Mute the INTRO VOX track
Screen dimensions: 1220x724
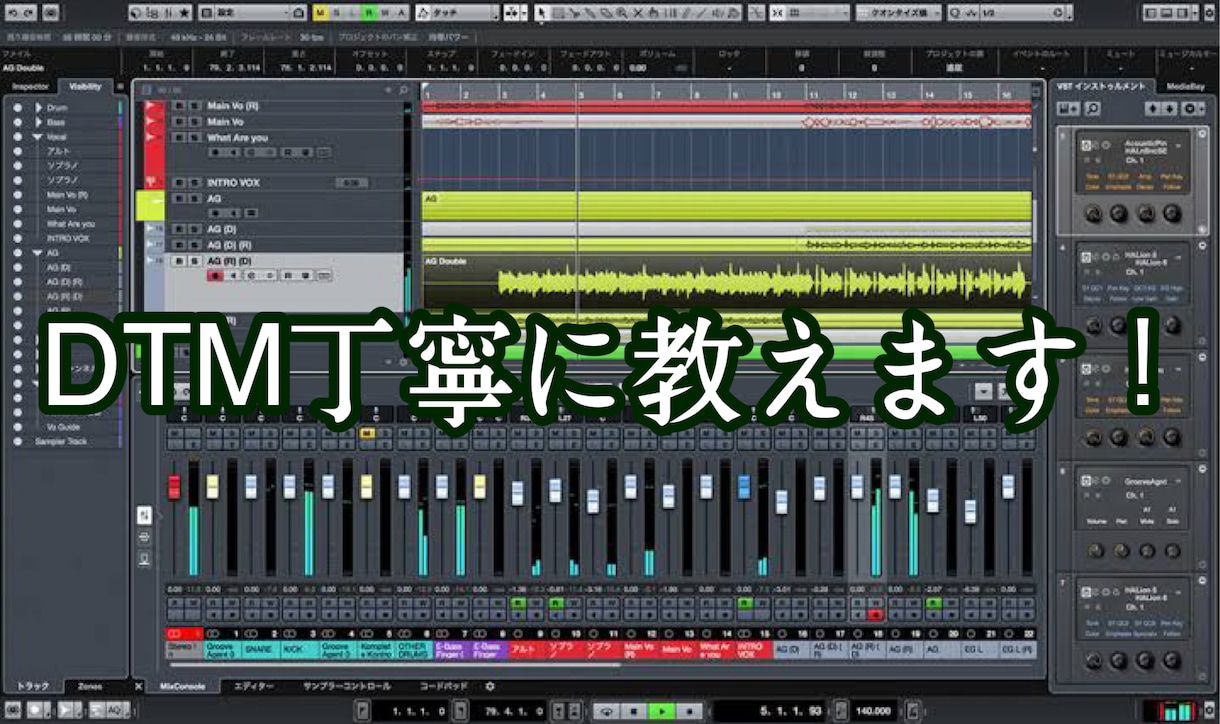coord(179,183)
